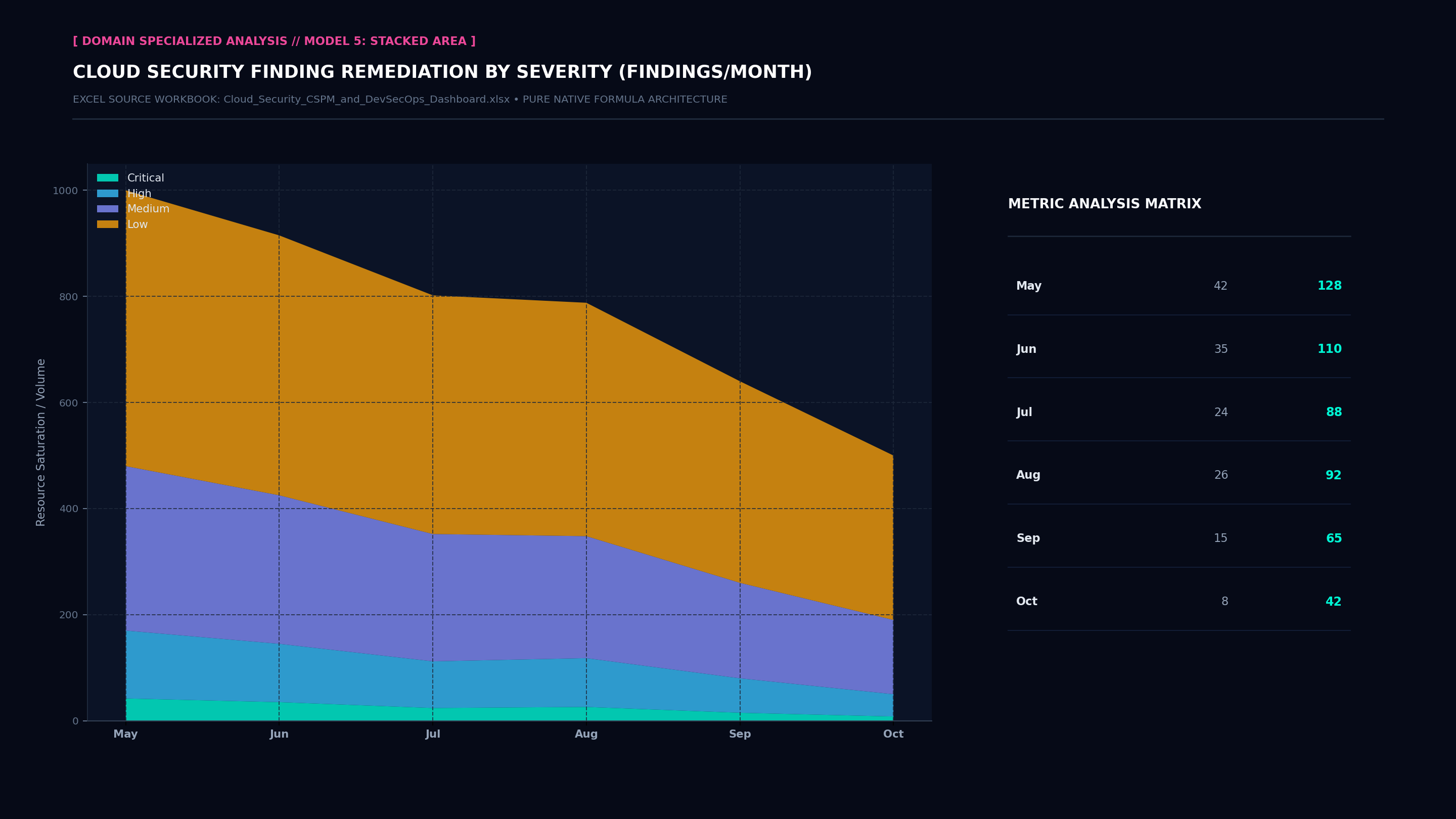Click the 600 y-axis tick label
1456x819 pixels.
click(68, 403)
